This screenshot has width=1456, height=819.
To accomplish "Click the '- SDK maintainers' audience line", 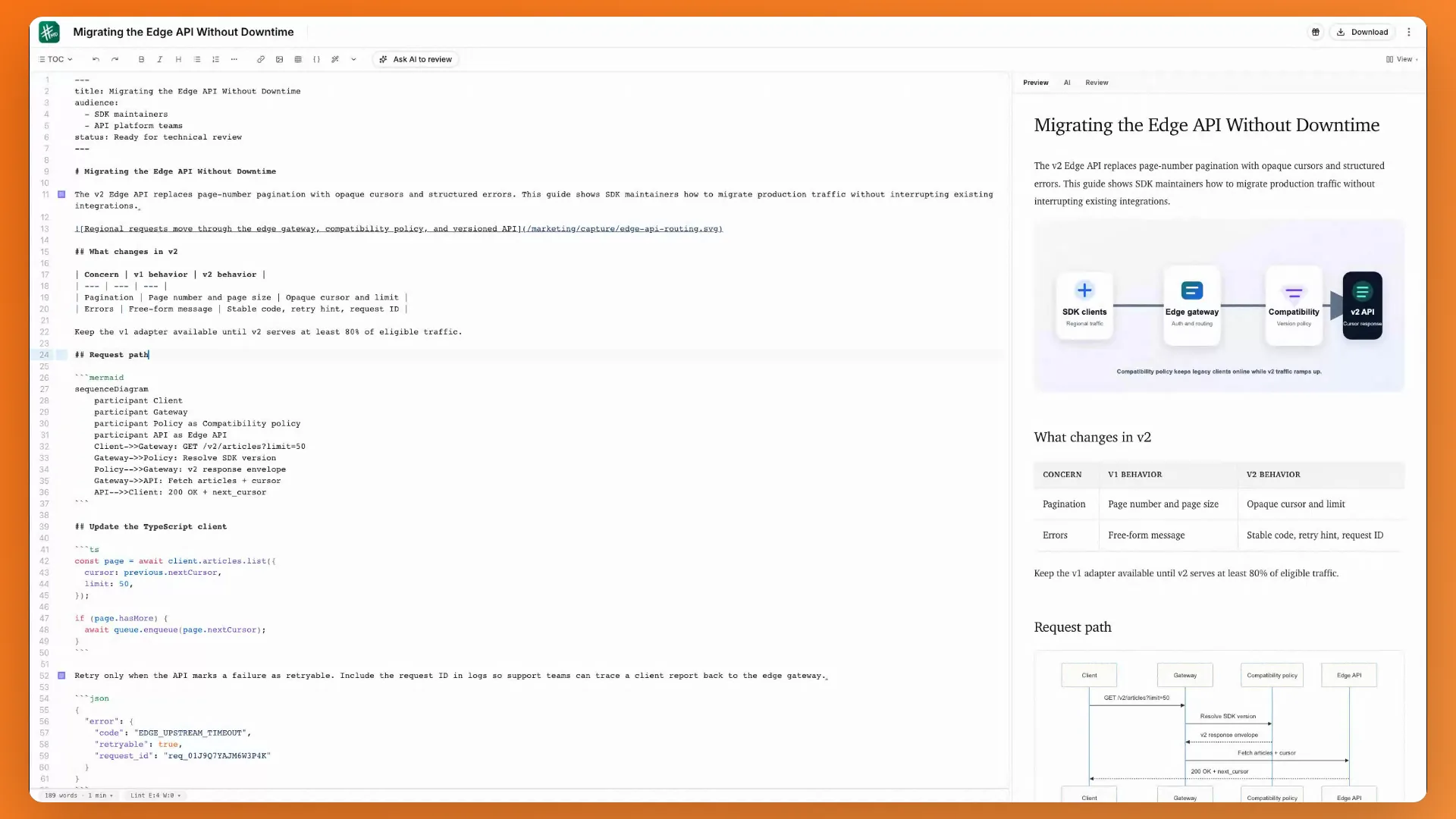I will (x=126, y=115).
